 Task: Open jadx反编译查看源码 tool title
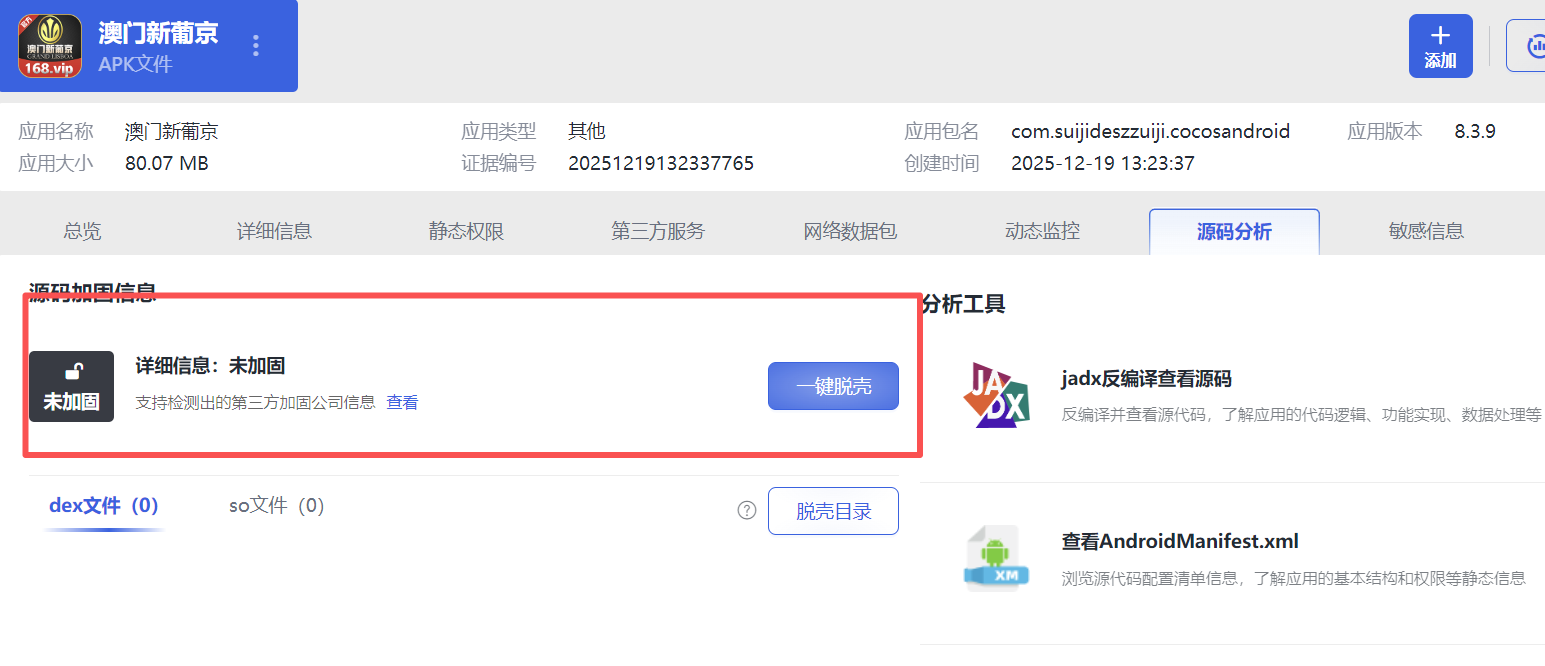(x=1146, y=379)
